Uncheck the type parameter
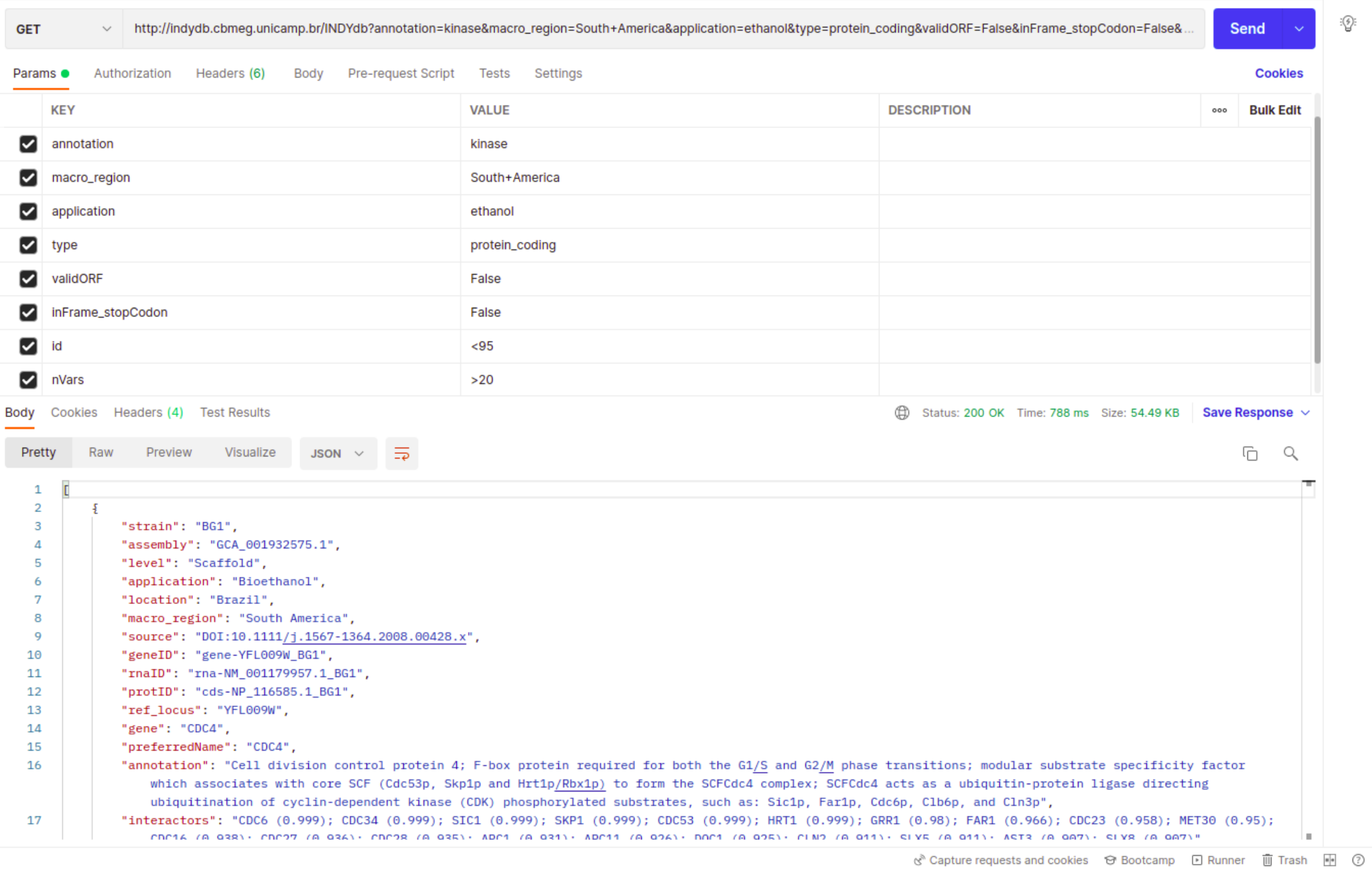This screenshot has width=1372, height=872. [x=28, y=245]
